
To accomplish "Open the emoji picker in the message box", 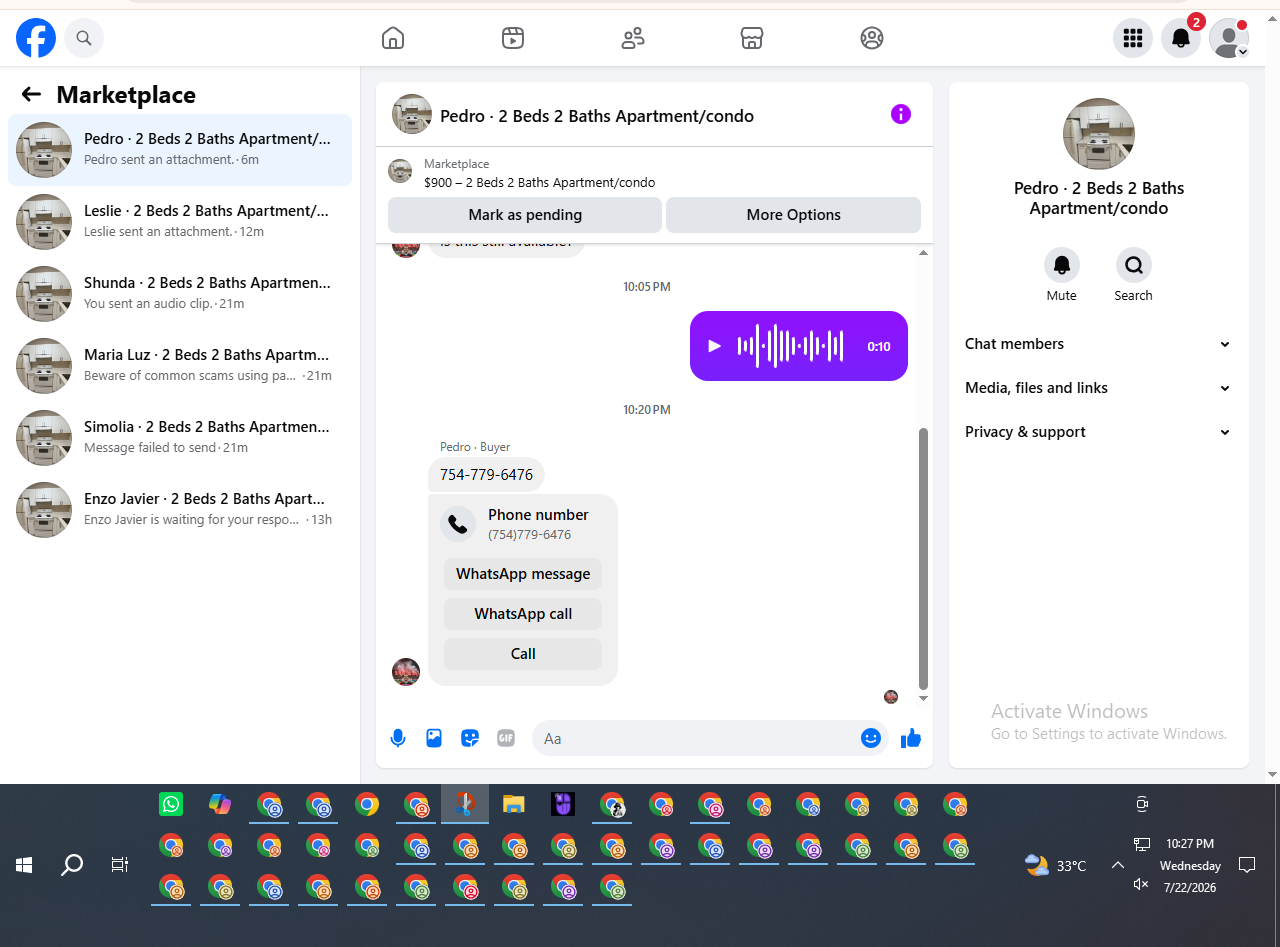I will 871,738.
